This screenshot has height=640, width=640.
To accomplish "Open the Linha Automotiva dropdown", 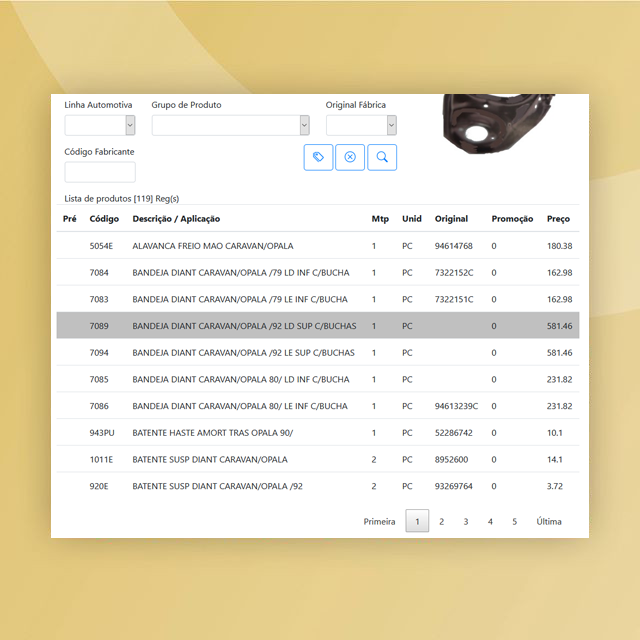I will (x=100, y=125).
